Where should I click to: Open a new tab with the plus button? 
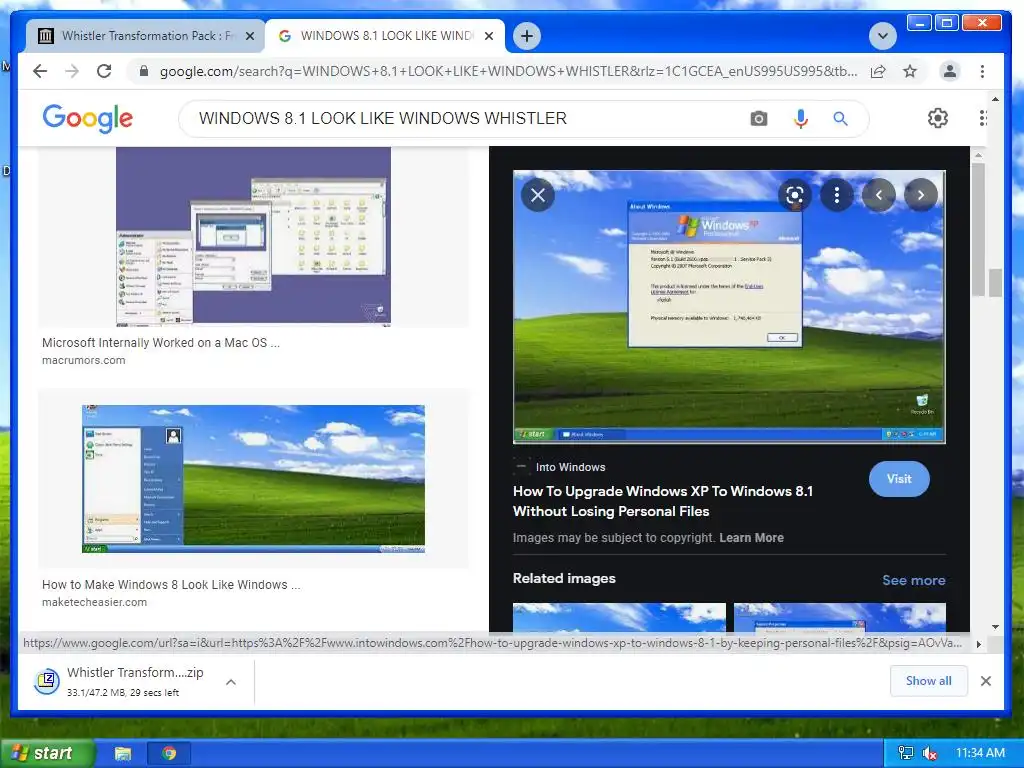tap(527, 36)
